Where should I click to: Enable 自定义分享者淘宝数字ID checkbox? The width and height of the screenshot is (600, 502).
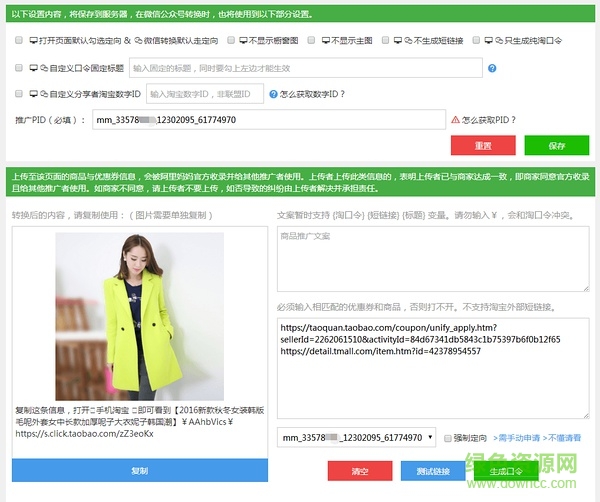point(18,94)
